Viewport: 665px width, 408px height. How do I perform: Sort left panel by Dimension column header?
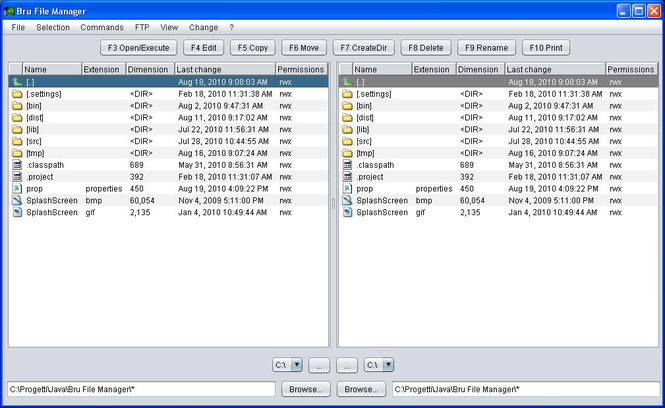150,70
